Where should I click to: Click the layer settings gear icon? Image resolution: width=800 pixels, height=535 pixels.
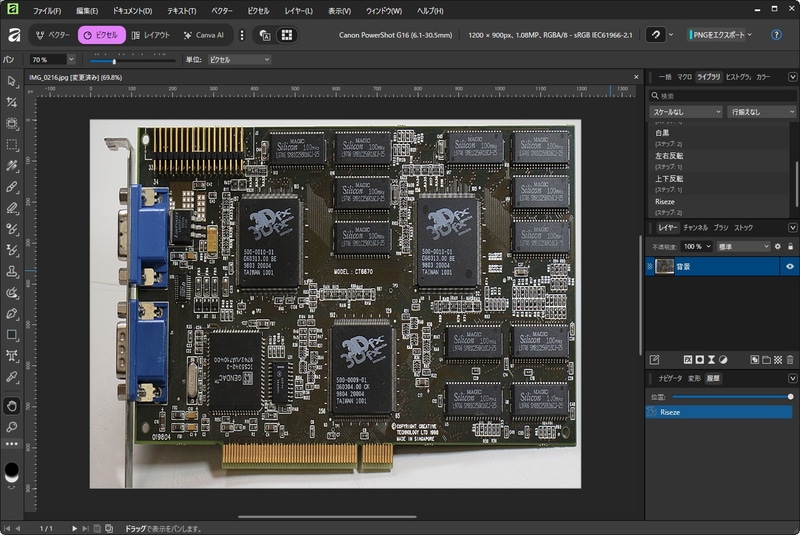(x=778, y=246)
